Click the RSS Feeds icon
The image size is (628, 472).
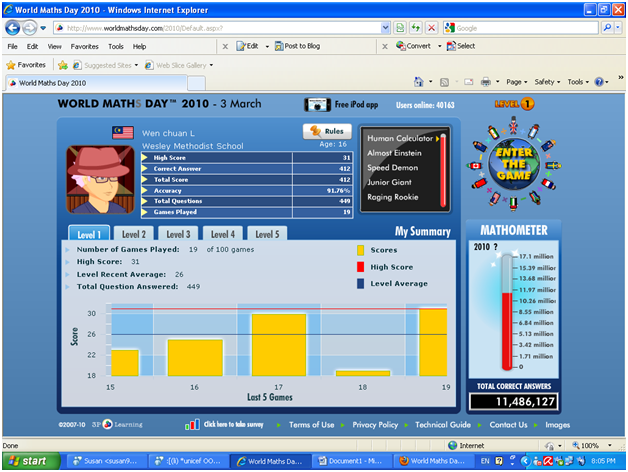tap(444, 82)
